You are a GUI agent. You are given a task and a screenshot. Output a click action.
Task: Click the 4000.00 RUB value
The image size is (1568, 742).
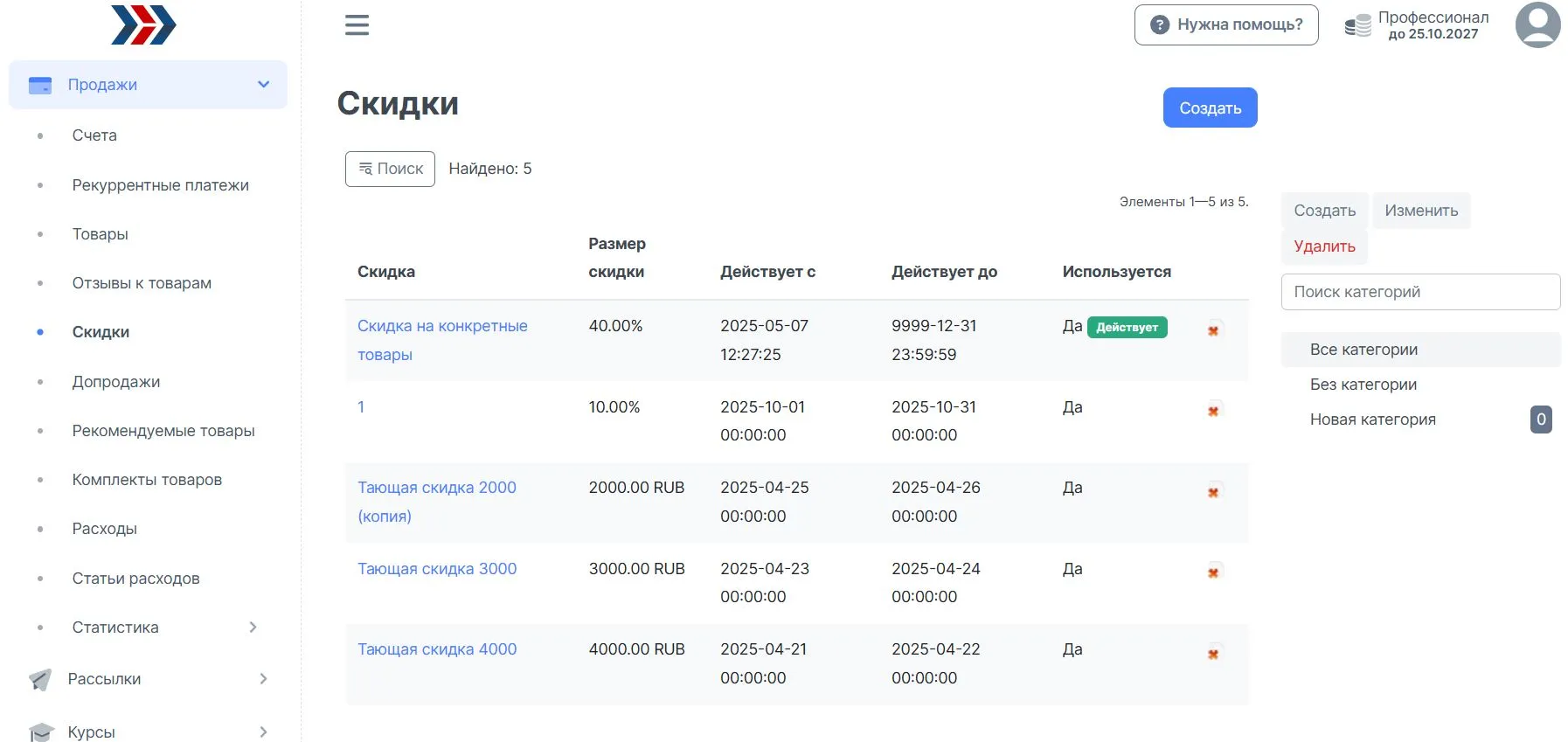pos(636,649)
